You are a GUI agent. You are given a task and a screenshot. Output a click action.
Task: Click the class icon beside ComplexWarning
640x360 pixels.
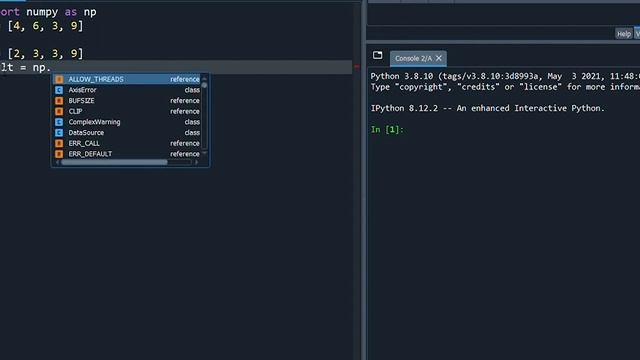(59, 122)
